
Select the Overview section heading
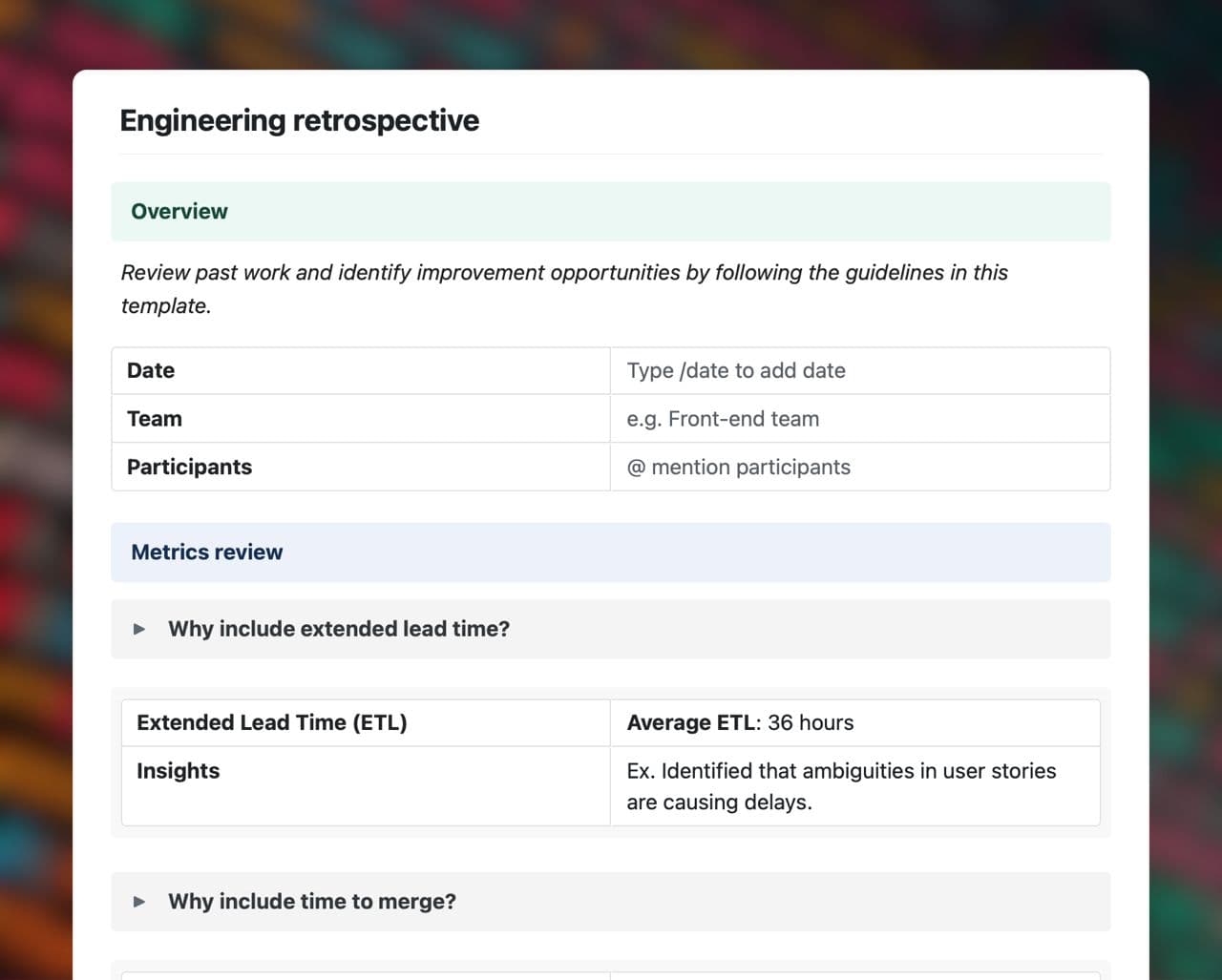click(179, 212)
